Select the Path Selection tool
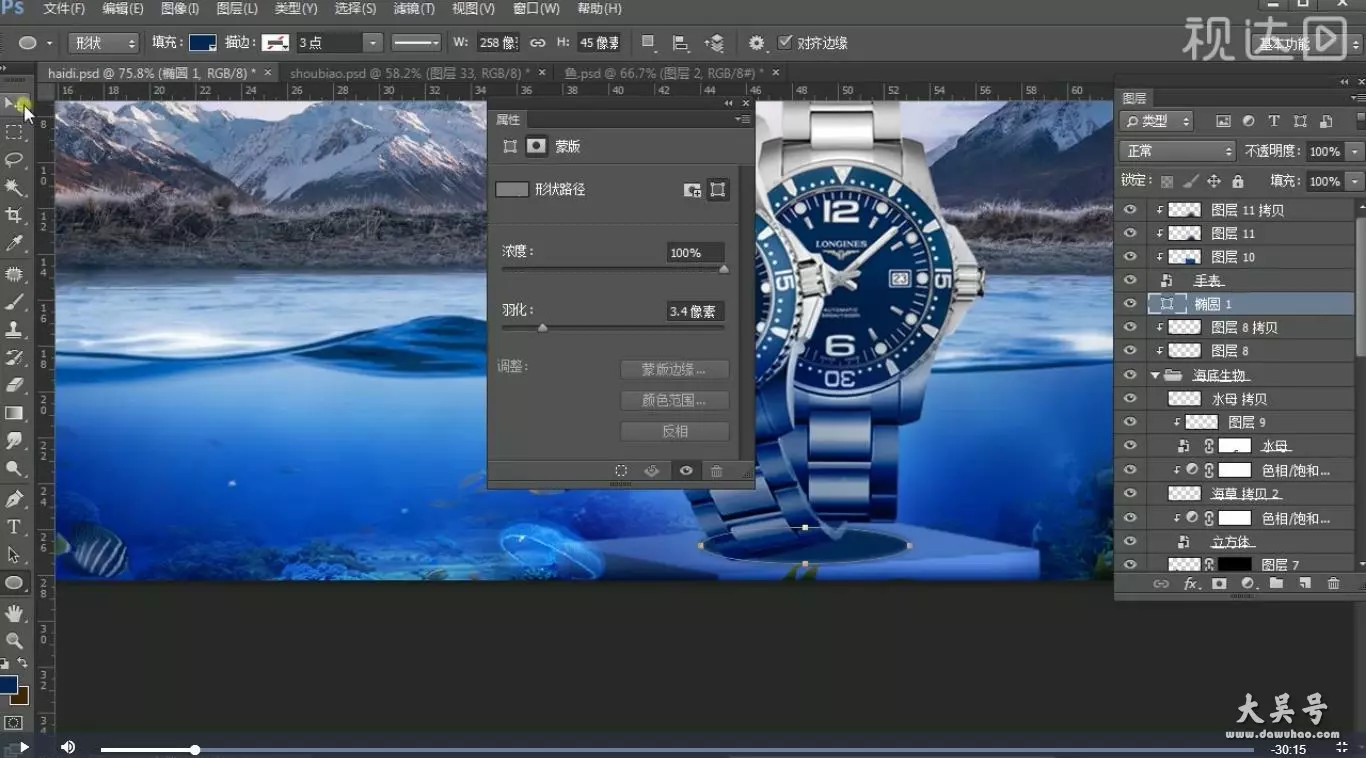The image size is (1366, 758). click(14, 555)
